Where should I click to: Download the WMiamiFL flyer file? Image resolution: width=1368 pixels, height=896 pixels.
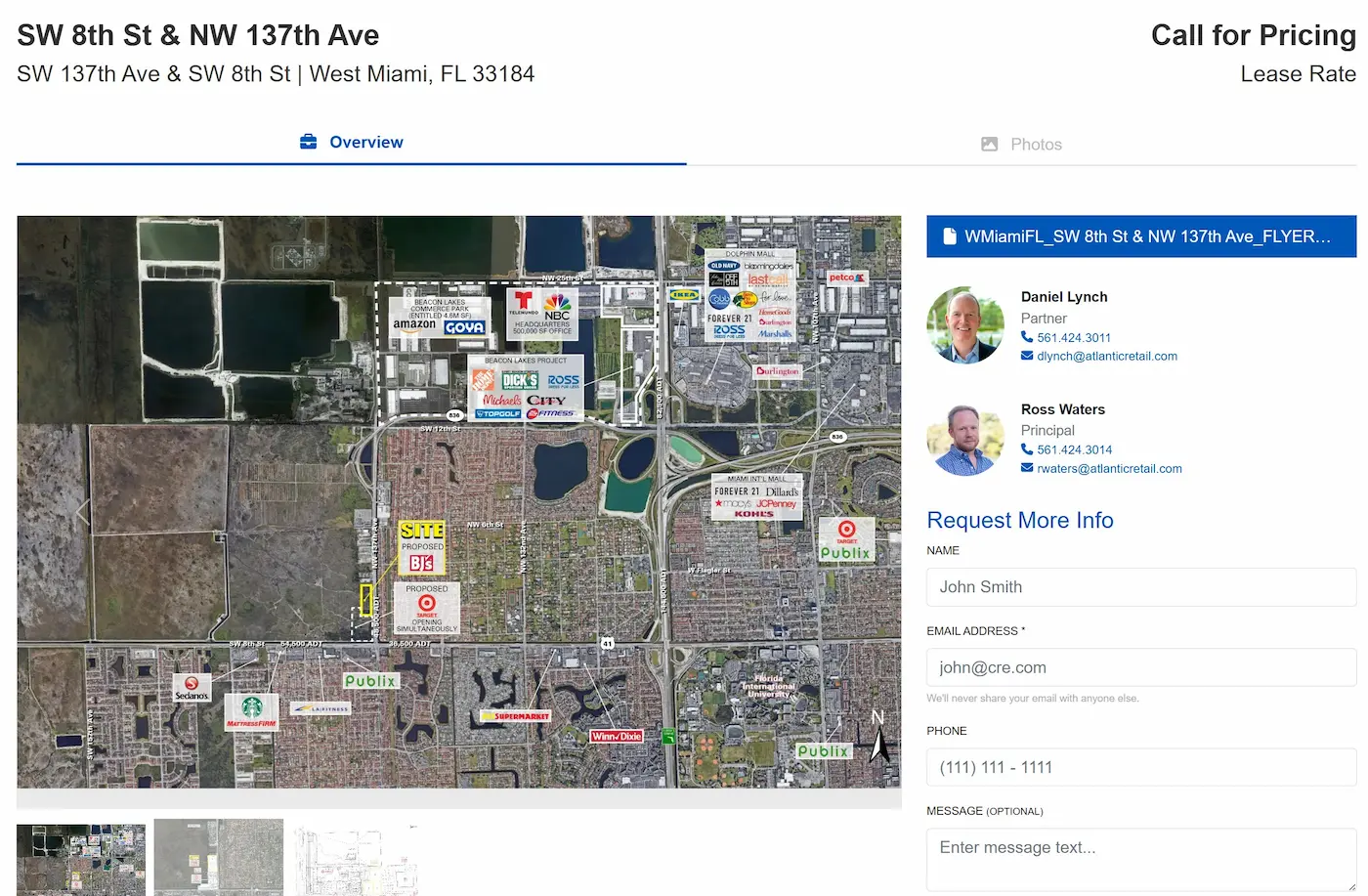1141,236
